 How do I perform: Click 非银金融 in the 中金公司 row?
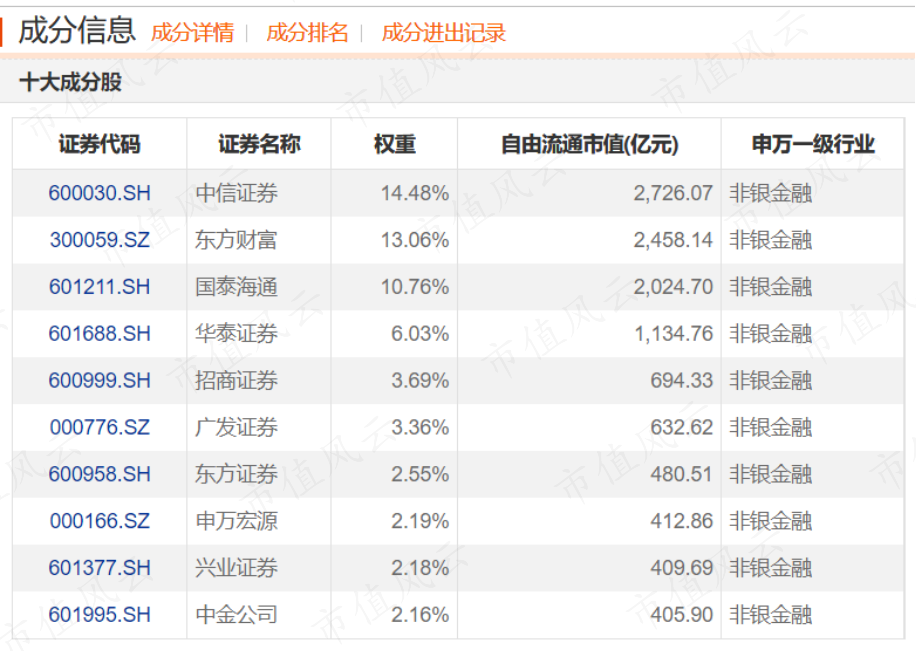tap(771, 615)
